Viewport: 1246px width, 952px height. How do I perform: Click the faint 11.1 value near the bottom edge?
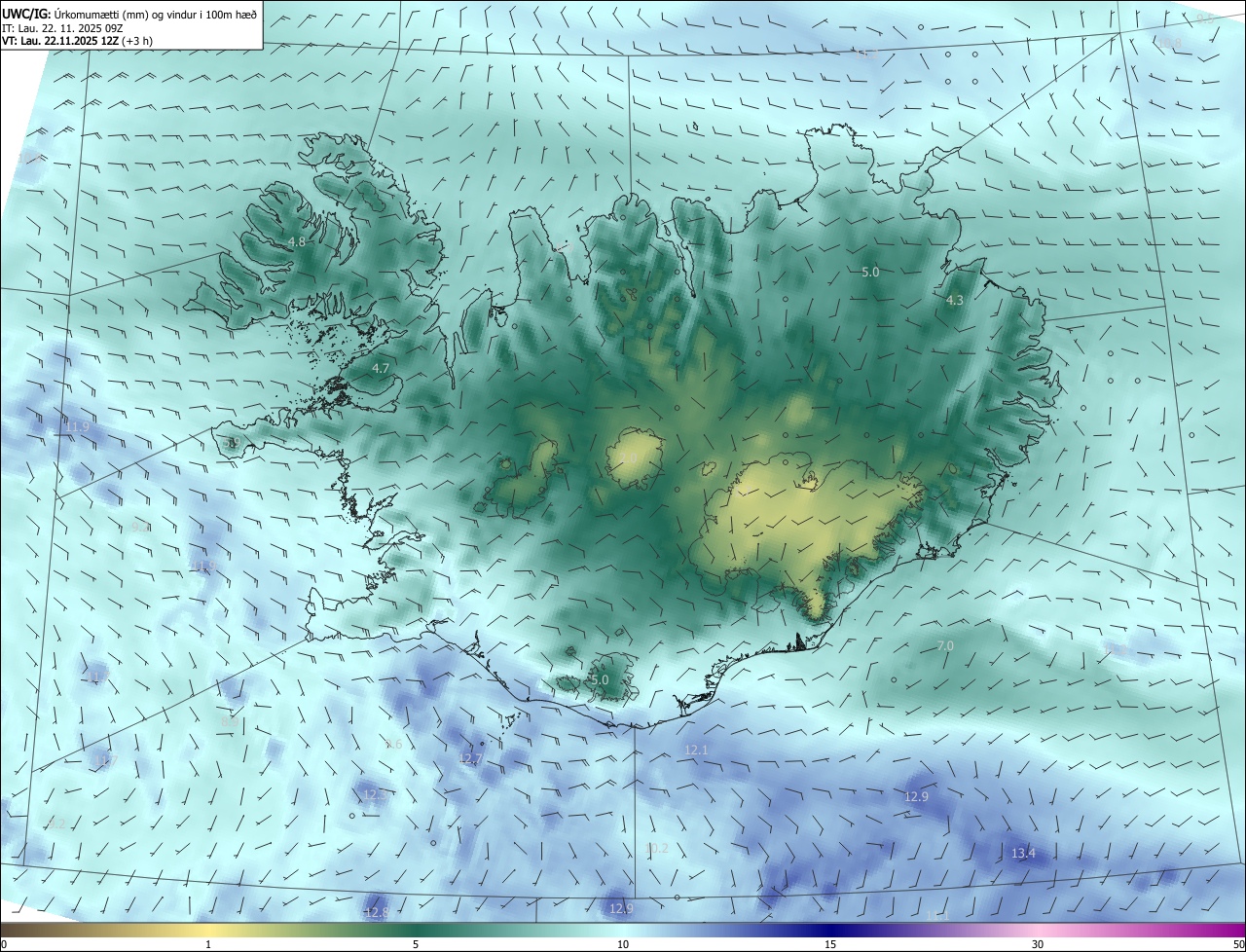(x=938, y=917)
